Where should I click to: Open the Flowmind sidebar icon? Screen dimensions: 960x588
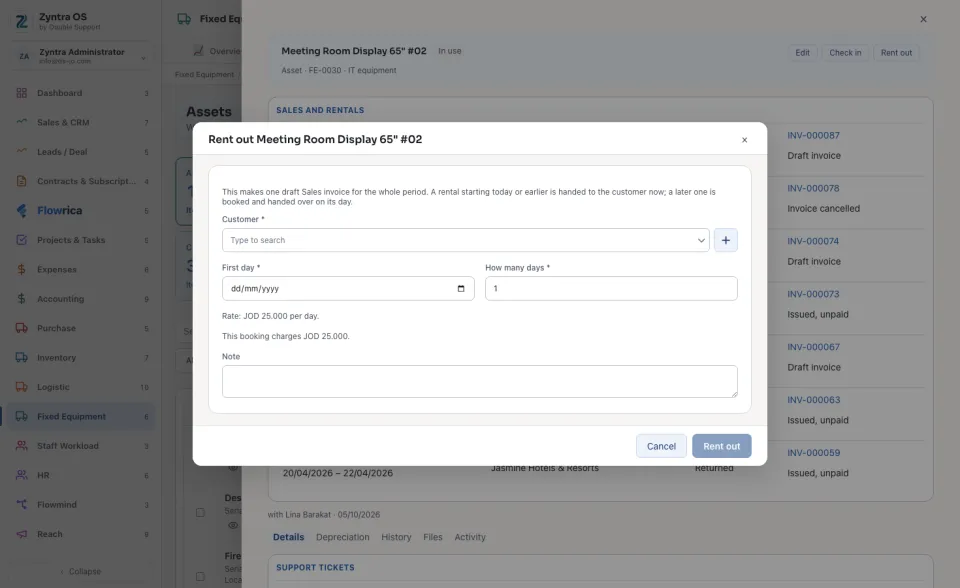coord(21,505)
